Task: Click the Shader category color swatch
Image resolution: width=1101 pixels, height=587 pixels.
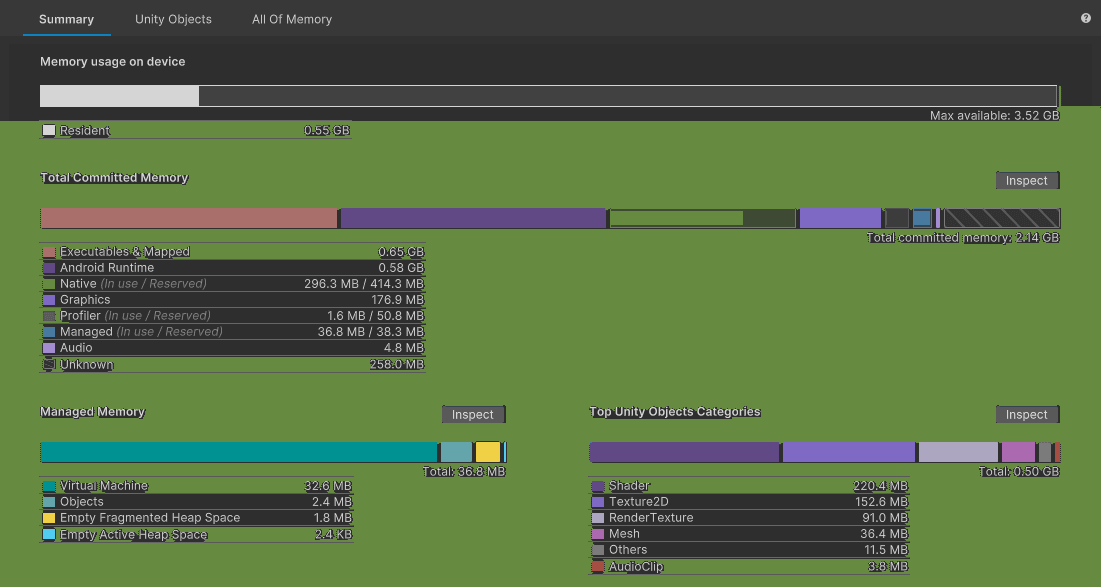Action: coord(597,485)
